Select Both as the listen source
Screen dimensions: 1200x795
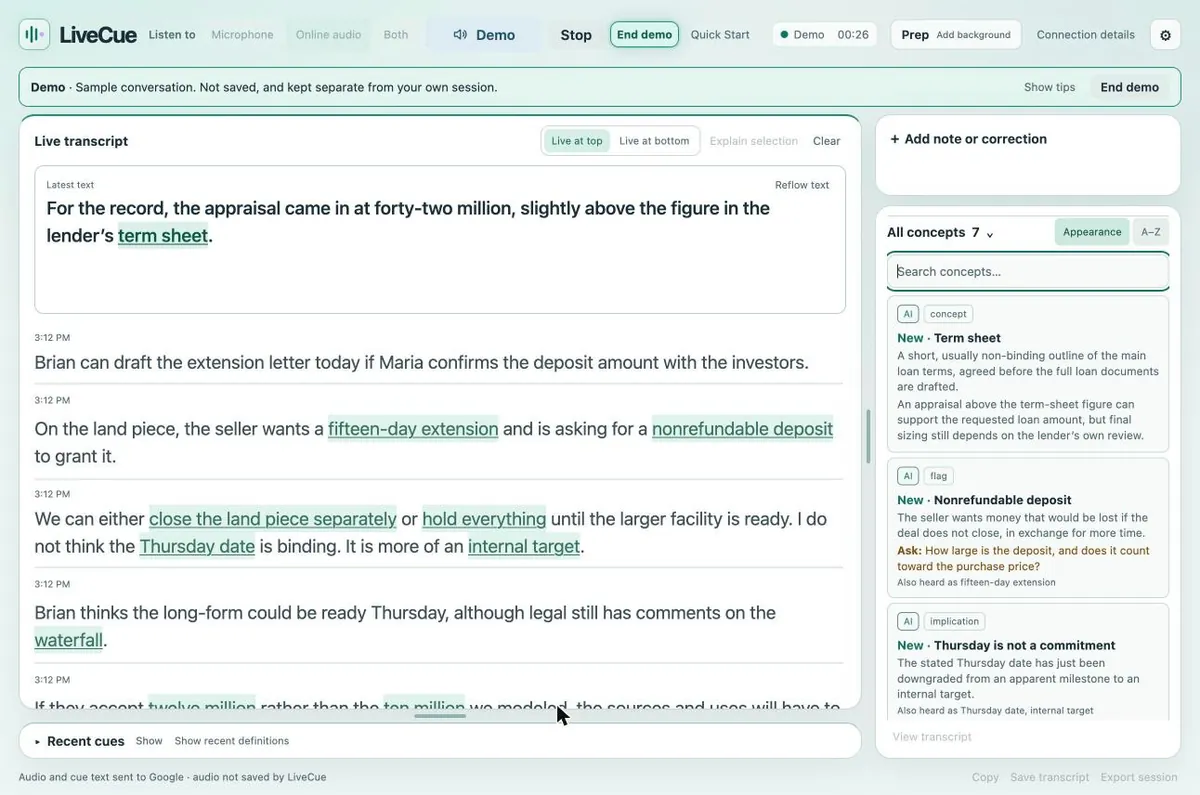coord(396,35)
